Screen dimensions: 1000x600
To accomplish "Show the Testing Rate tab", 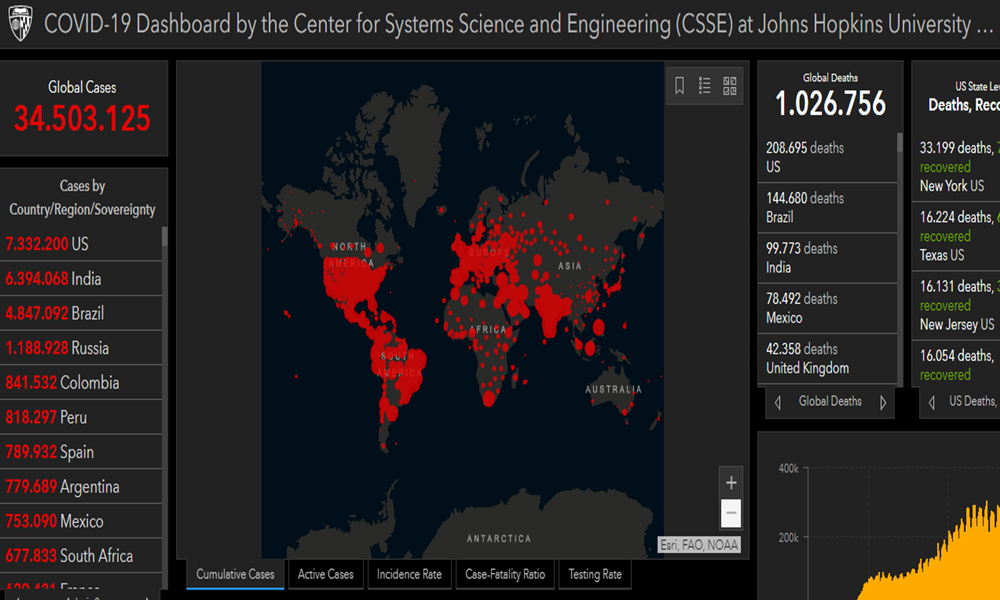I will (x=595, y=574).
